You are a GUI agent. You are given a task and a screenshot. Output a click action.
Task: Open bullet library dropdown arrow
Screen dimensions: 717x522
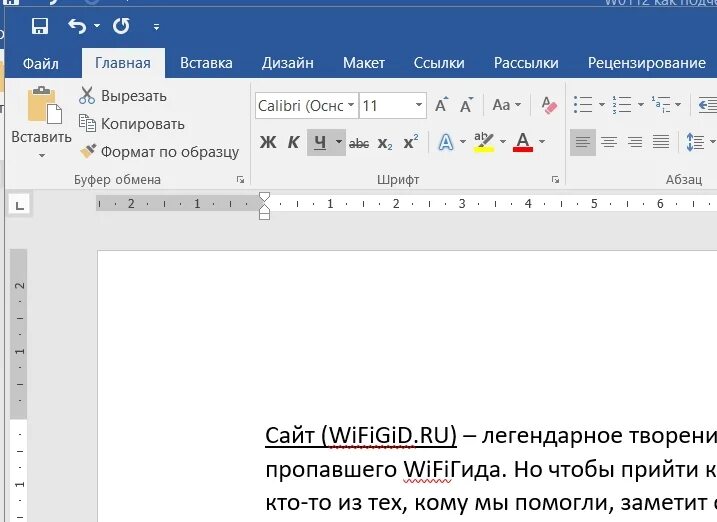602,105
